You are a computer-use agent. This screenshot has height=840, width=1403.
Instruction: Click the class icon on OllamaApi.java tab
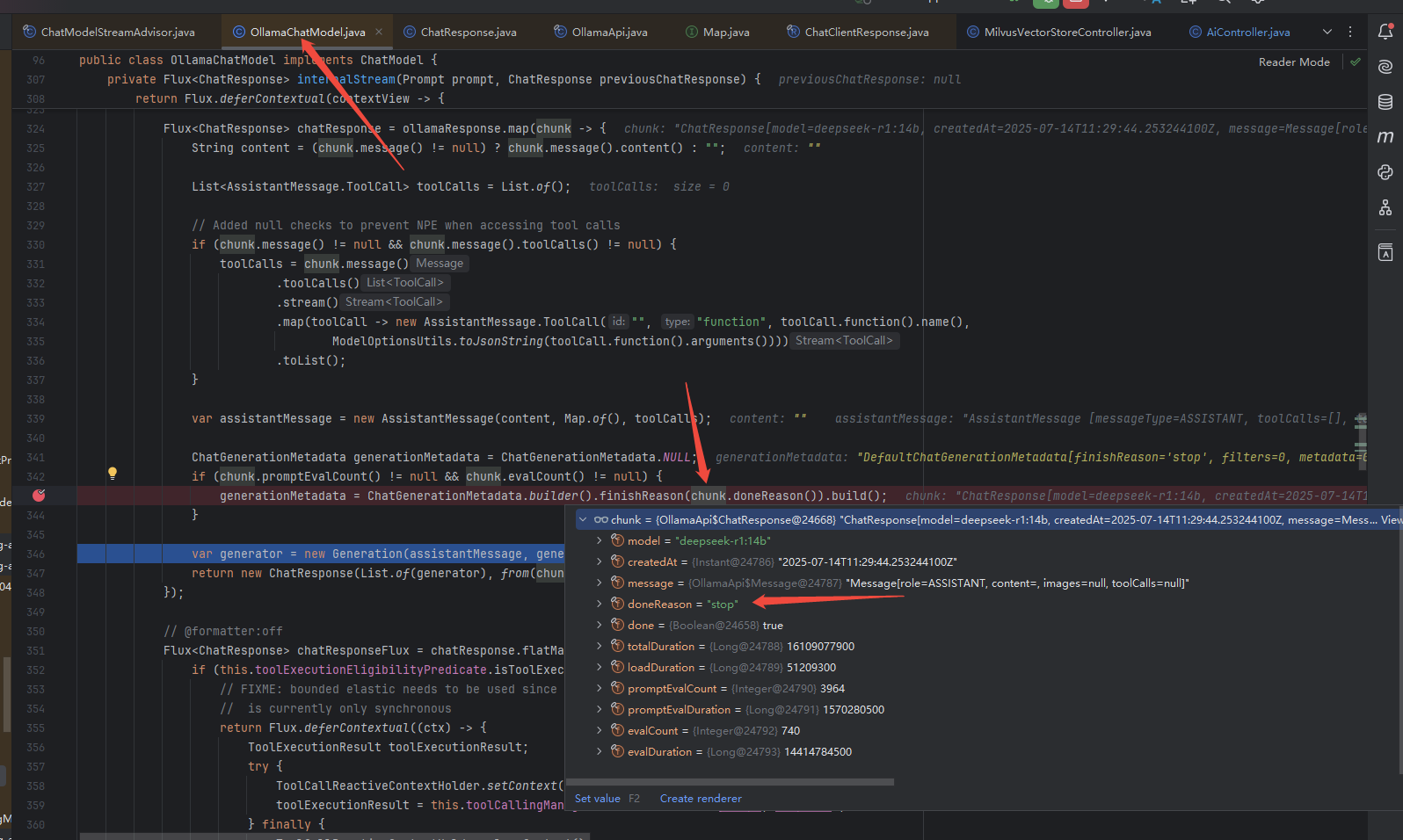coord(560,32)
